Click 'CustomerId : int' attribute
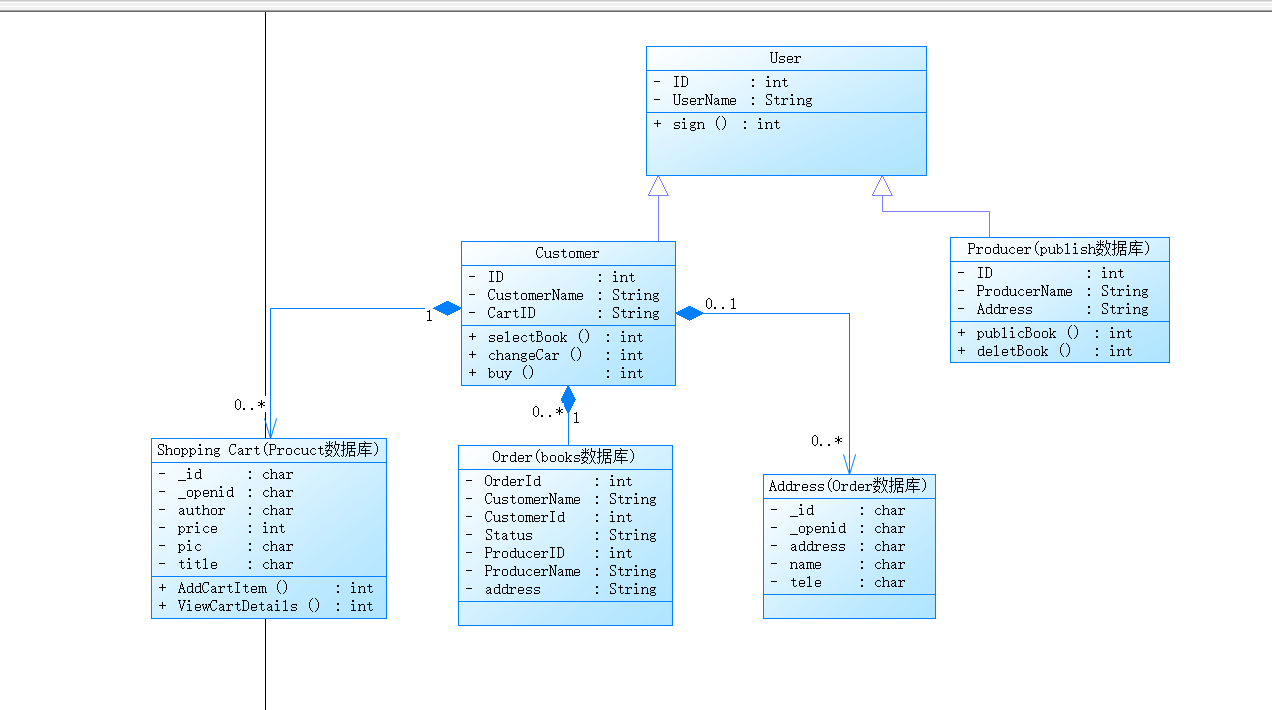The image size is (1272, 710). [549, 517]
